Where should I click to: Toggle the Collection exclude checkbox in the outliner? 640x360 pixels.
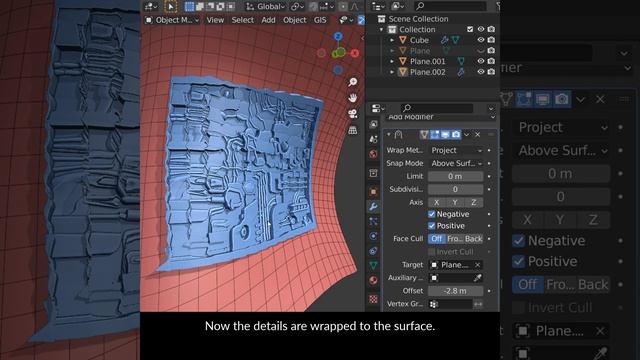(470, 29)
